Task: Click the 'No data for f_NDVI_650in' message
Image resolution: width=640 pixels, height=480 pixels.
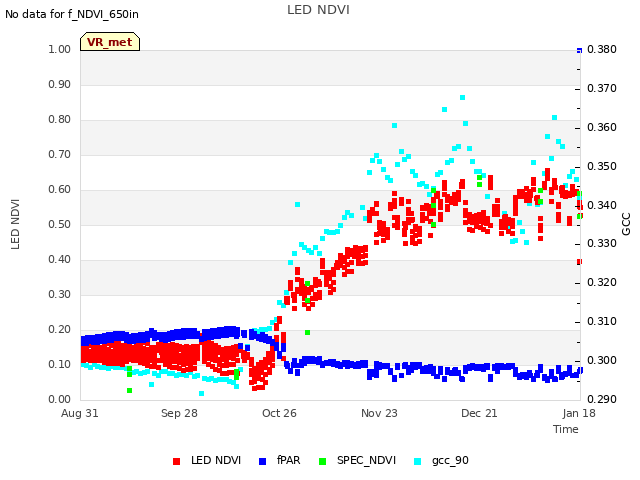Action: point(72,14)
